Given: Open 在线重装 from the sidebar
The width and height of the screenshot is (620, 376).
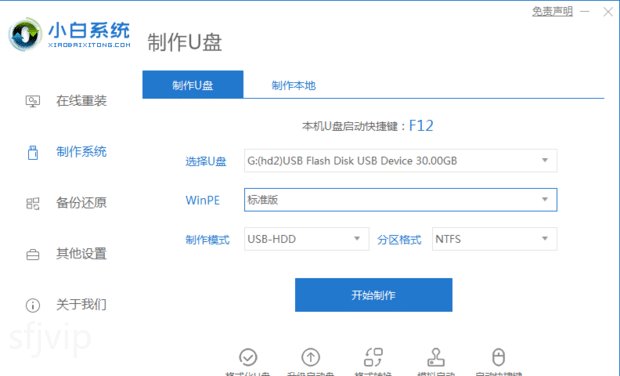Looking at the screenshot, I should pos(81,101).
